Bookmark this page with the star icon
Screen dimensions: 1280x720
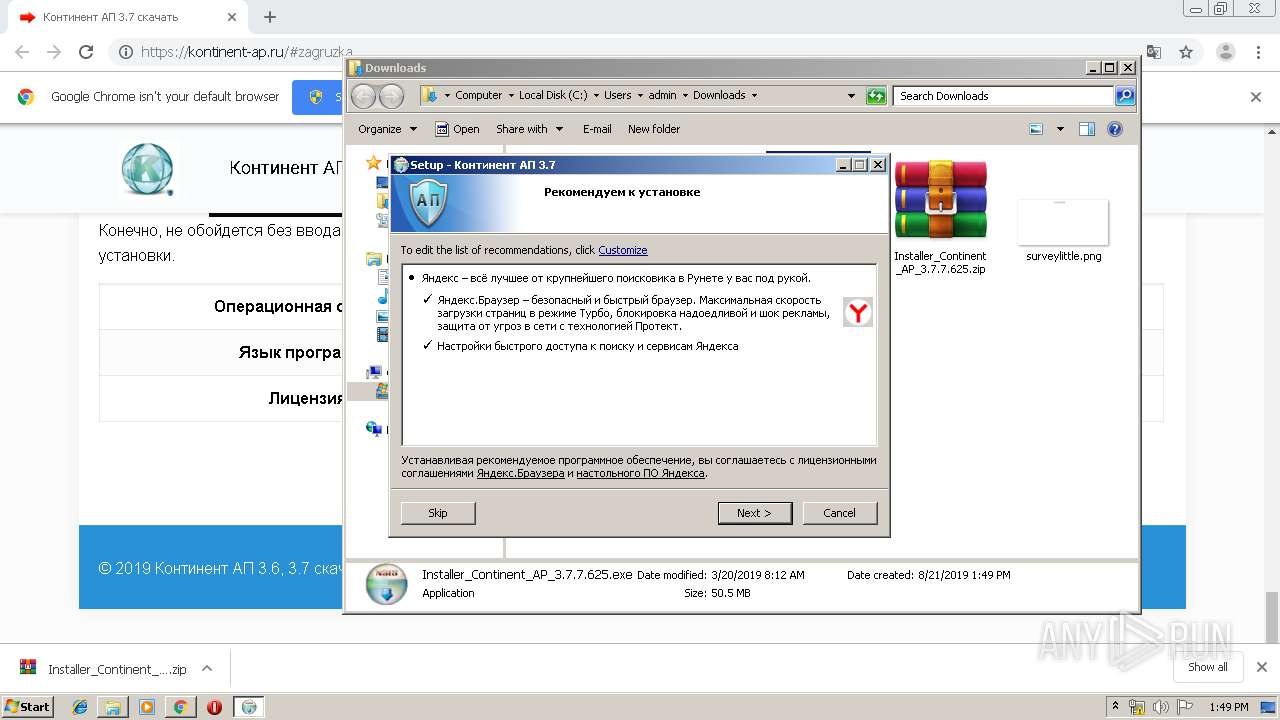1186,52
